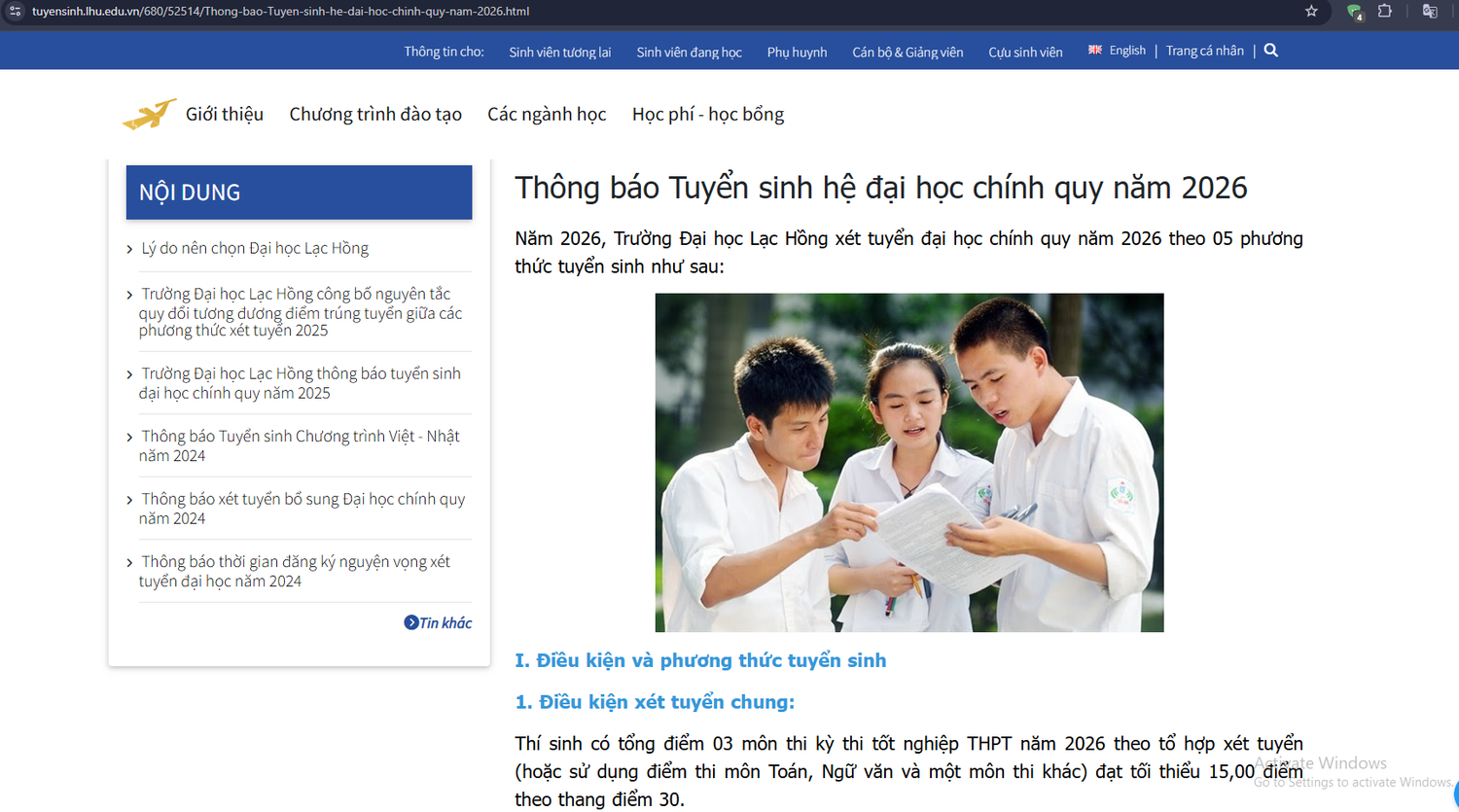Image resolution: width=1459 pixels, height=812 pixels.
Task: Open Chương trình Việt - Nhật năm 2024 notice
Action: pos(300,445)
